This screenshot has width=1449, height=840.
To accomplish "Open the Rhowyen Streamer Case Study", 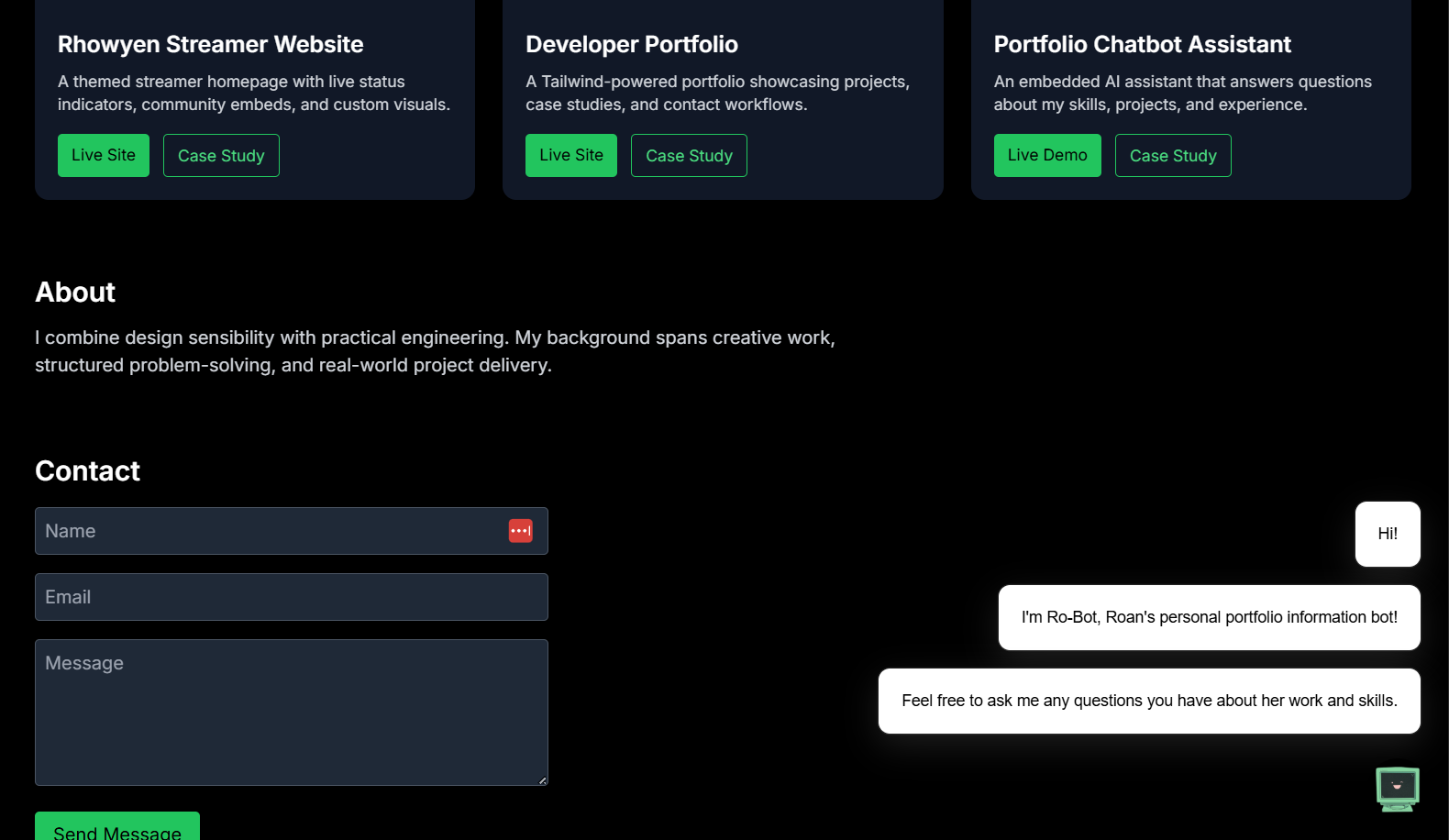I will pyautogui.click(x=220, y=155).
